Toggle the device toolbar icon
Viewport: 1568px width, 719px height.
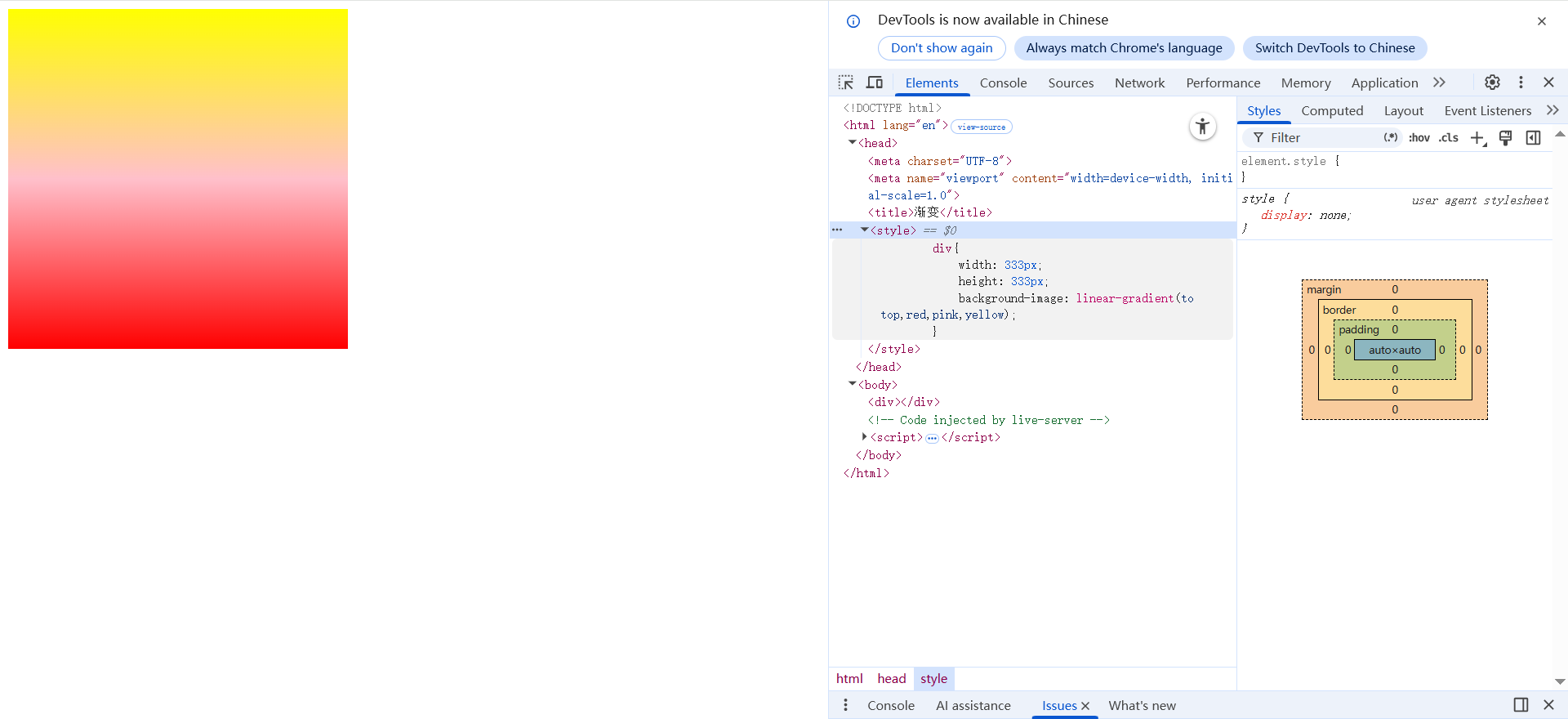coord(875,83)
